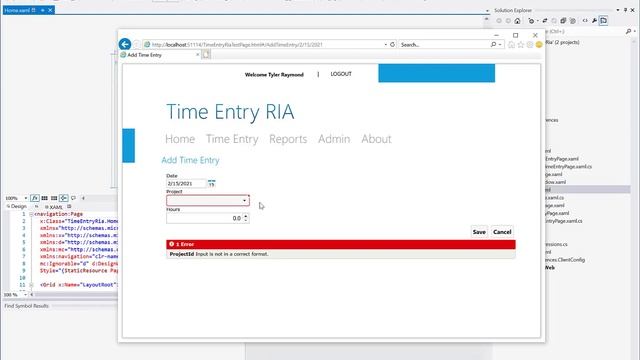The width and height of the screenshot is (640, 360).
Task: Click Solution Explorer pending changes filter
Action: point(531,21)
